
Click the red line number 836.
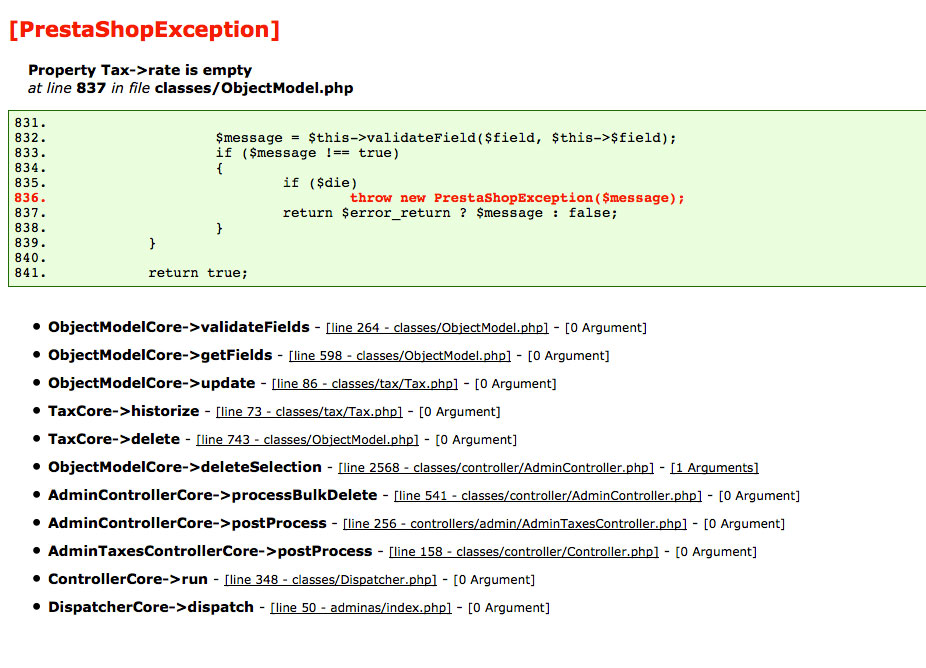(x=30, y=198)
